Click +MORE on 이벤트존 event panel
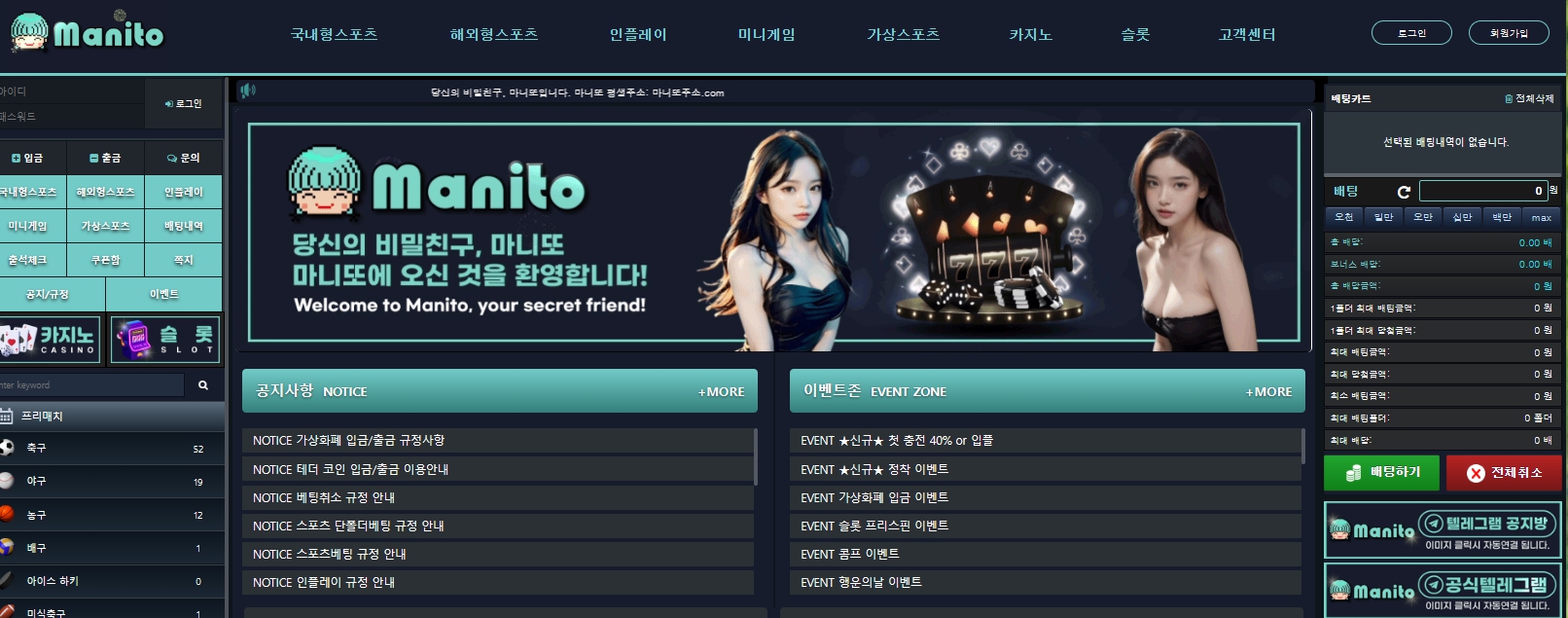The width and height of the screenshot is (1568, 618). pyautogui.click(x=1268, y=391)
